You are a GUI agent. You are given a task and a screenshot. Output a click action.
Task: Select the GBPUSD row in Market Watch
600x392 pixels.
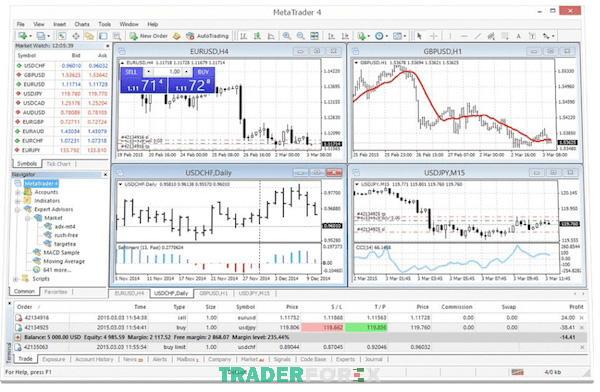[x=62, y=75]
